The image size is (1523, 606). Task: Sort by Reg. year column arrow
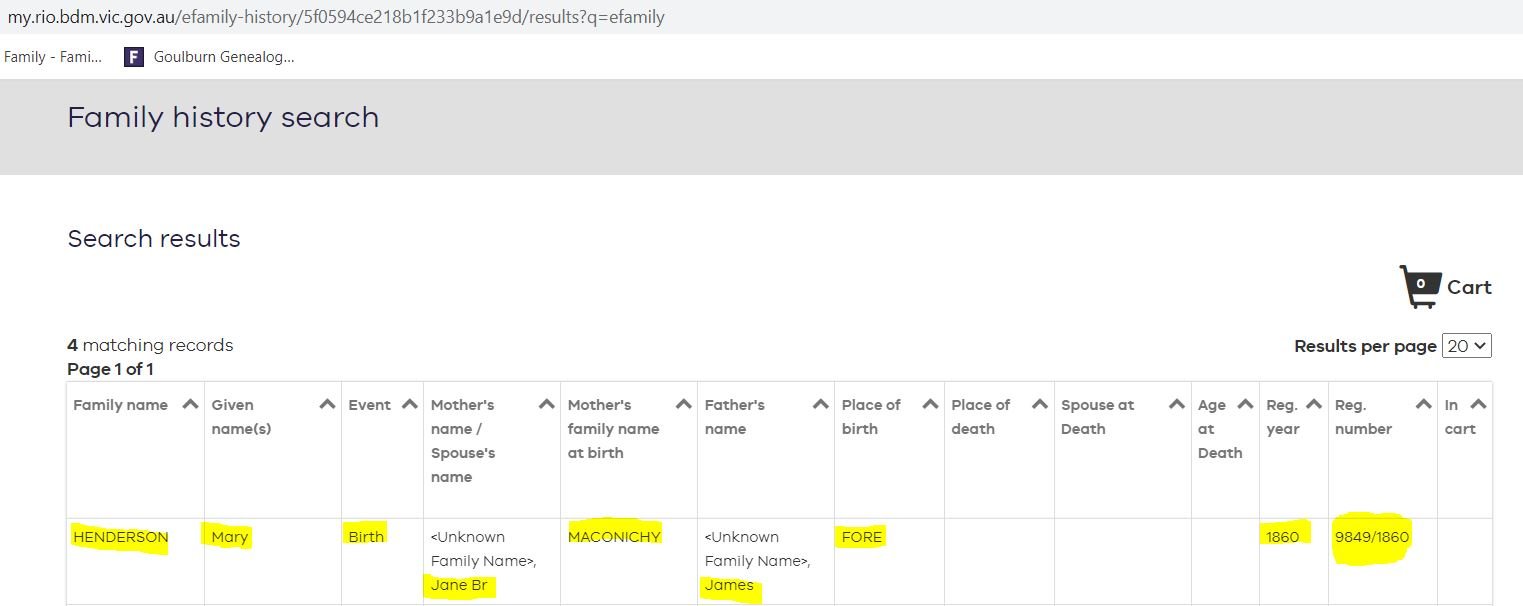(x=1314, y=405)
